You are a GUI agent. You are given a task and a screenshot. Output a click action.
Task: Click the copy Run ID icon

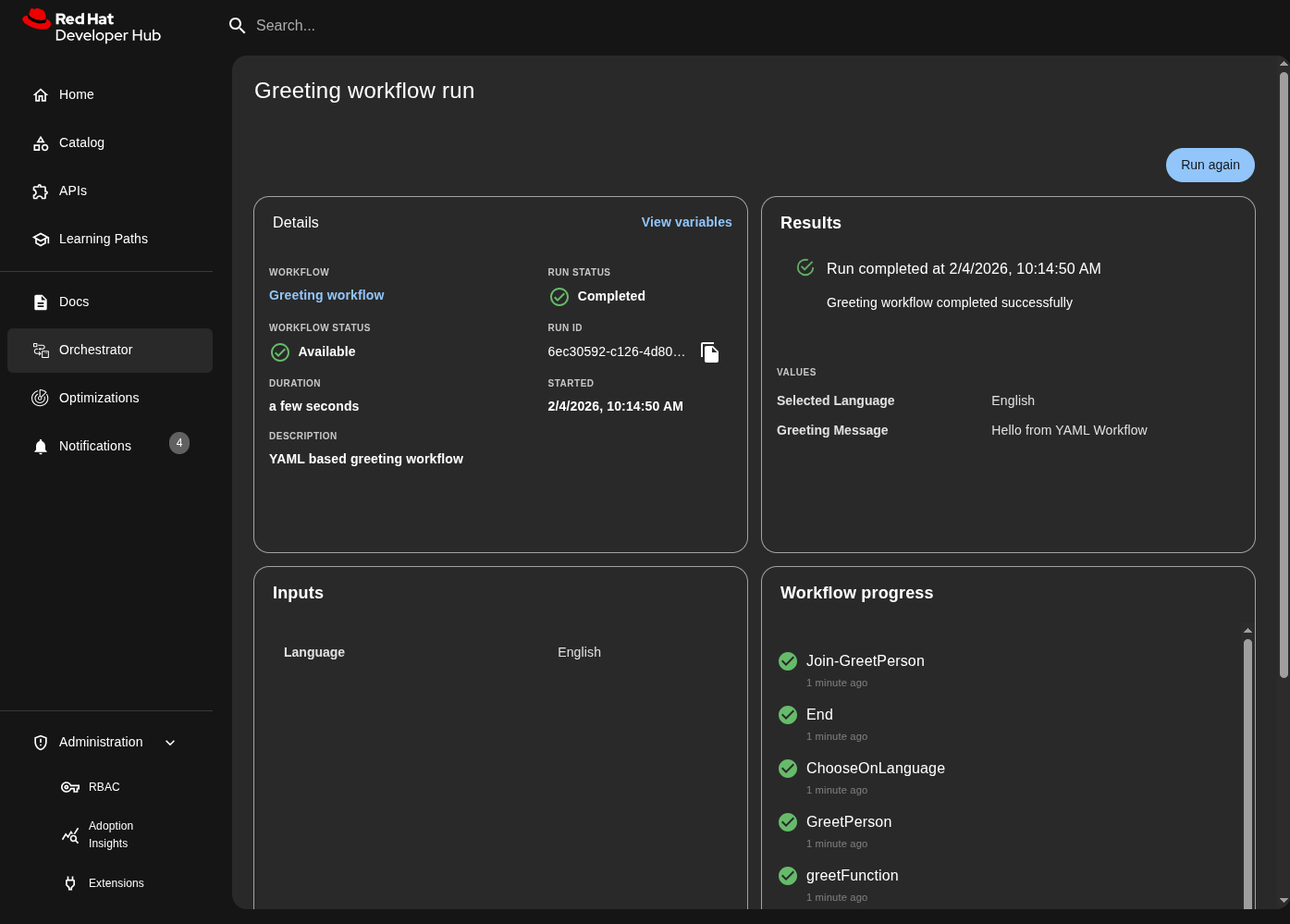click(x=709, y=352)
